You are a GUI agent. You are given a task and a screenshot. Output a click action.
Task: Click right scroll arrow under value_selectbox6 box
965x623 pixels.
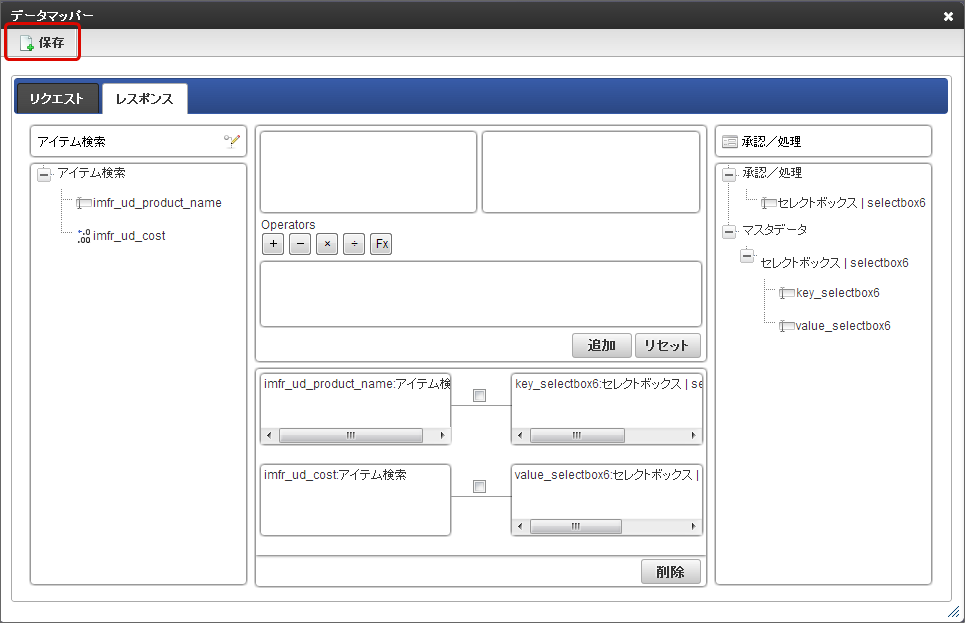pyautogui.click(x=693, y=526)
